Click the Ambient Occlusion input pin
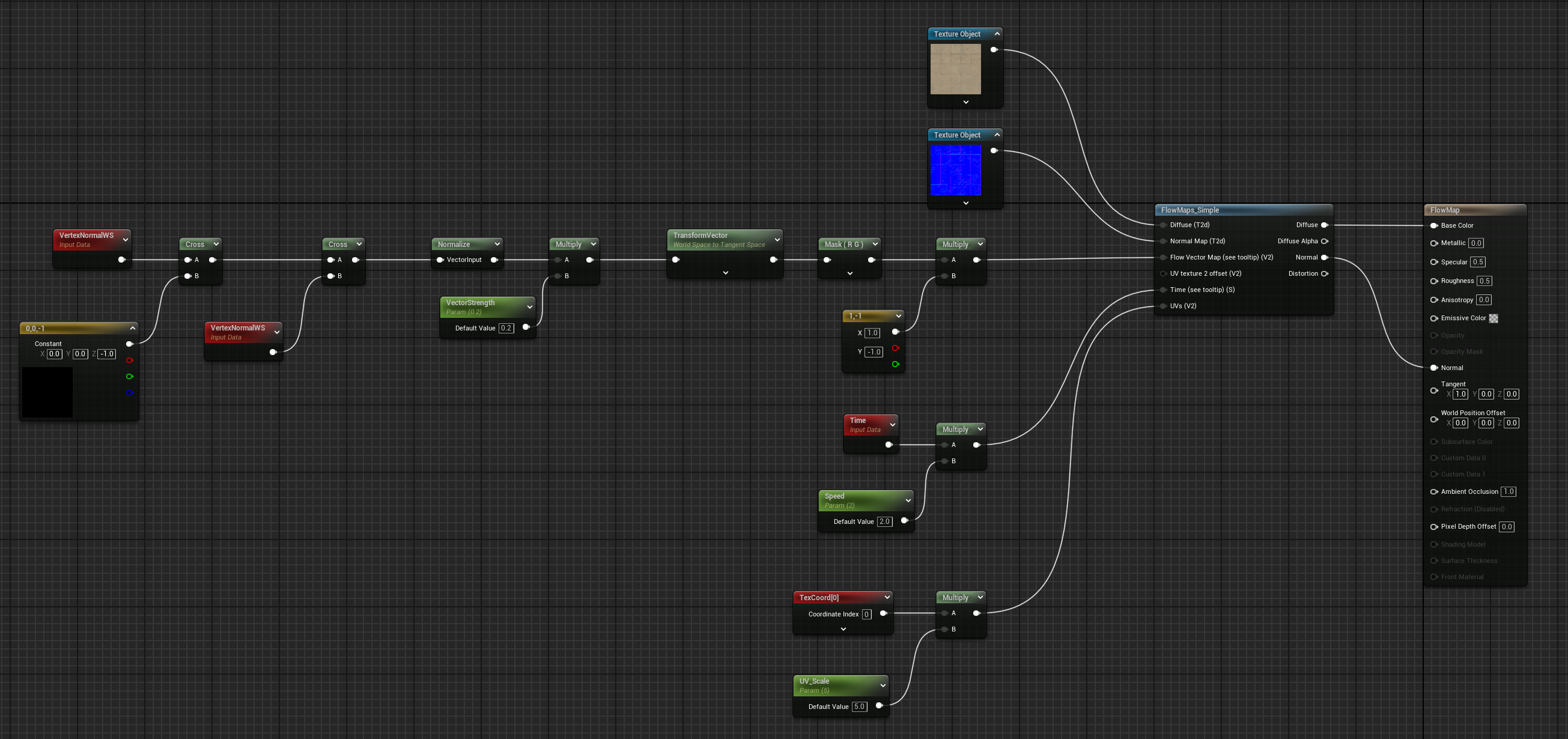 [x=1434, y=492]
